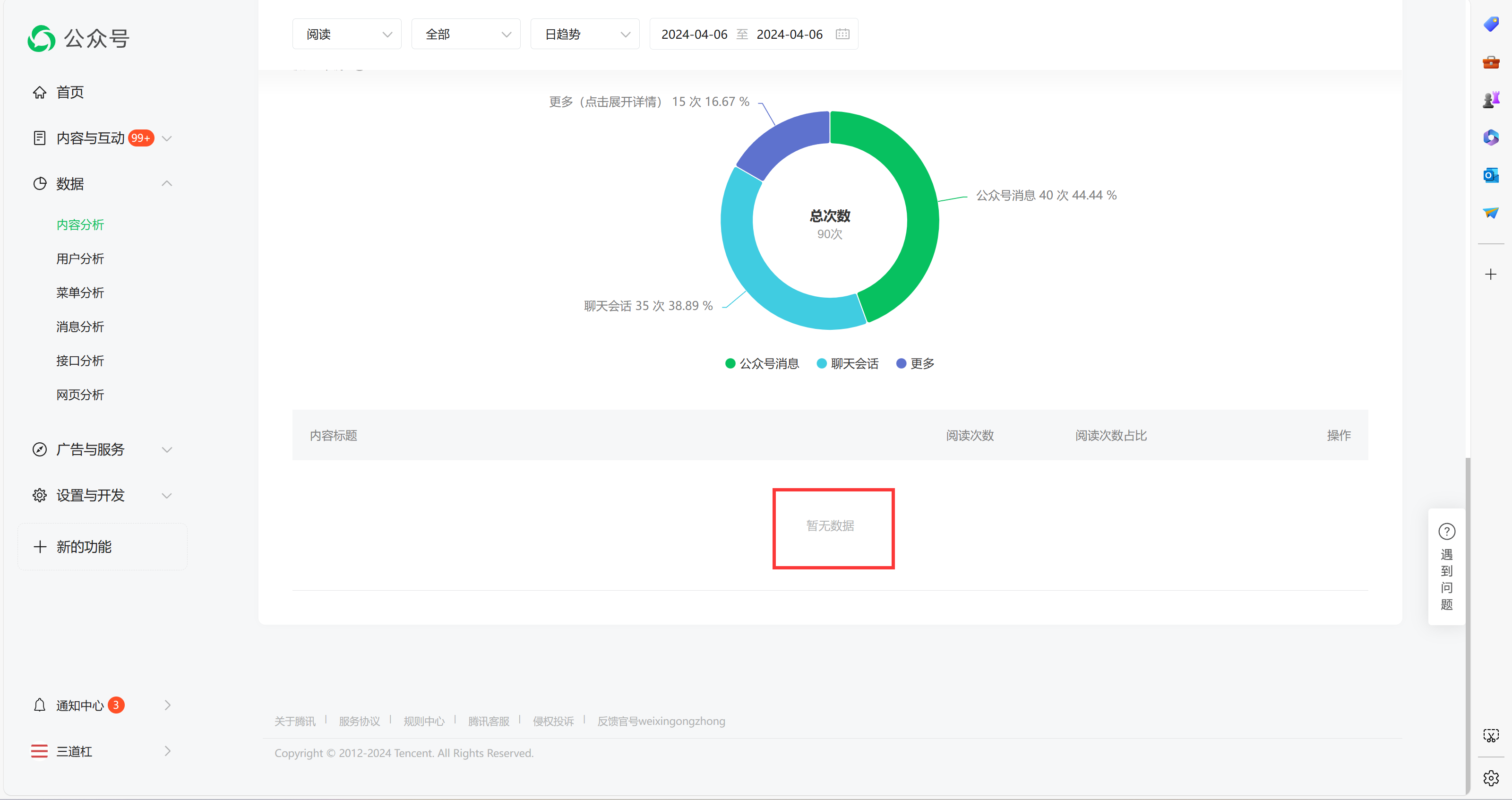Open browser sidebar settings gear icon

point(1491,778)
